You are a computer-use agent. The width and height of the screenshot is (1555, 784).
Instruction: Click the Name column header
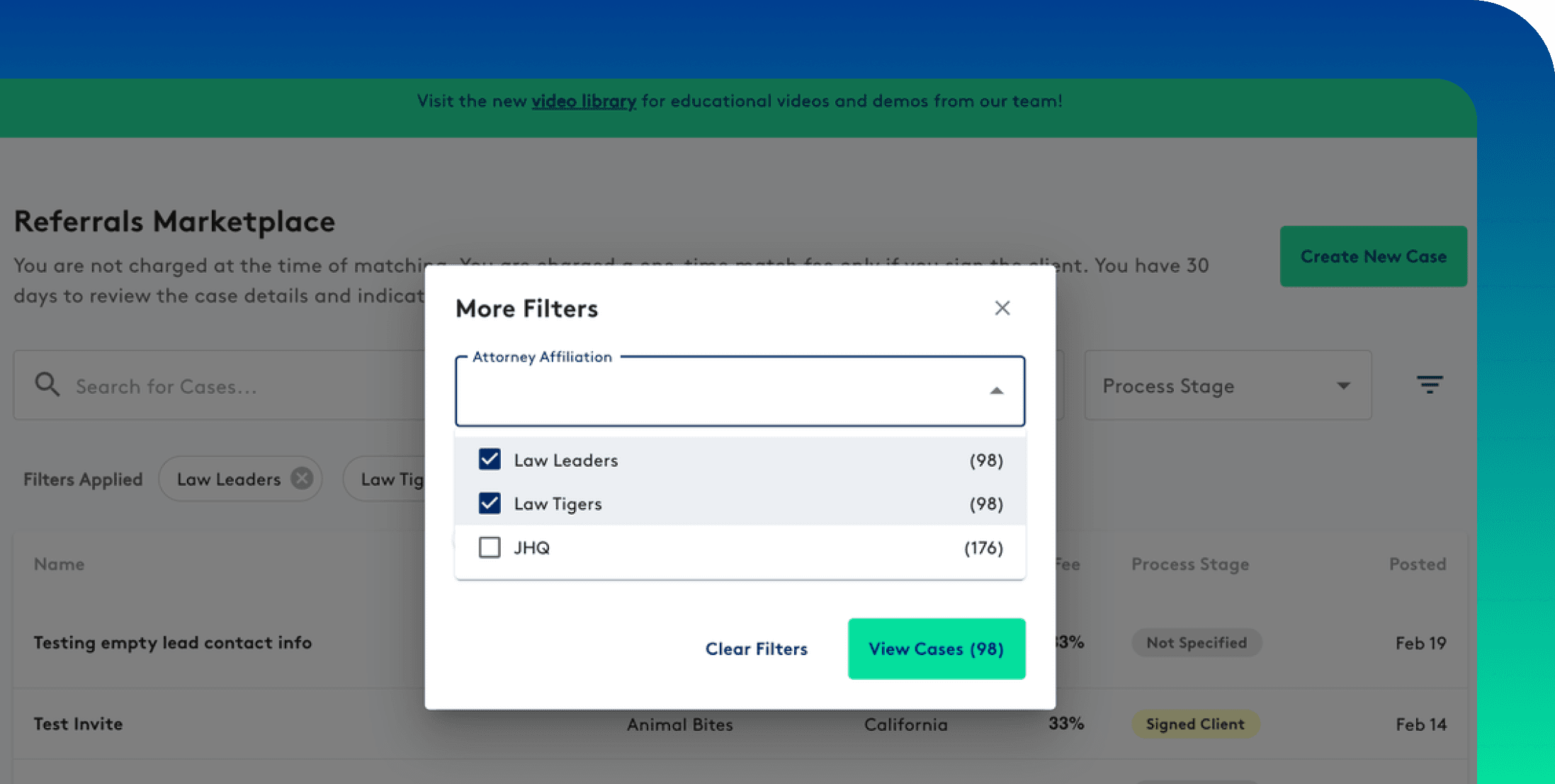coord(60,564)
